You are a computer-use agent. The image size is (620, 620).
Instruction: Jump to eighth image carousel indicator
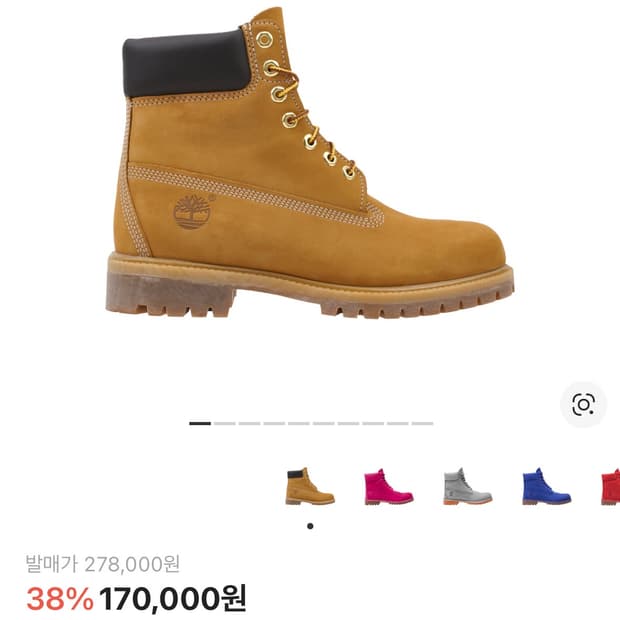[373, 423]
